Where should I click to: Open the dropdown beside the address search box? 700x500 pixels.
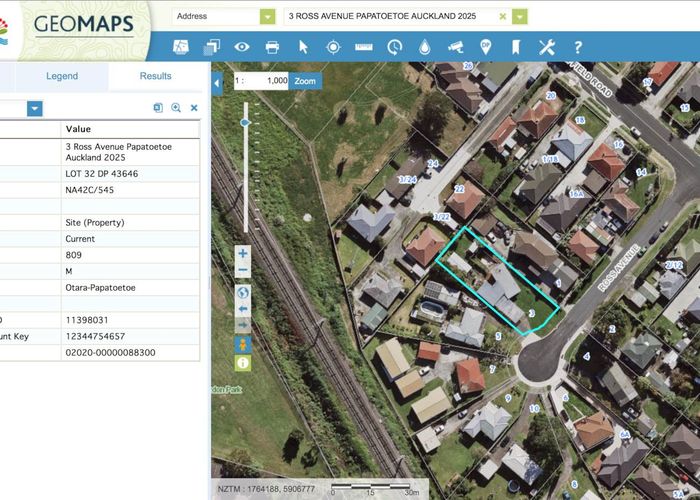[x=520, y=17]
